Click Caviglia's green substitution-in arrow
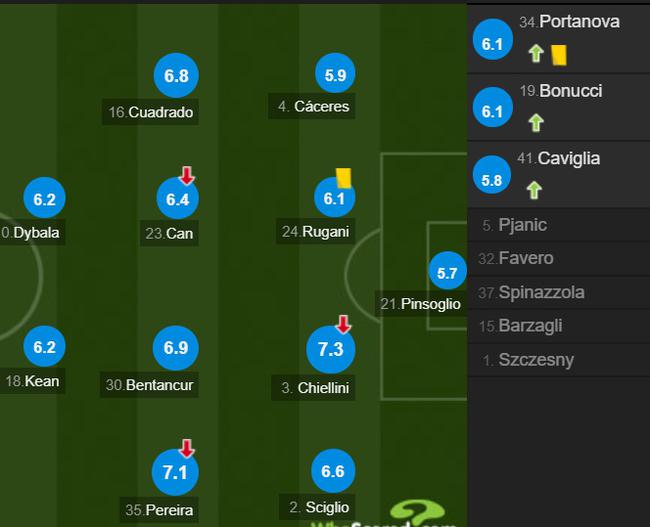This screenshot has width=650, height=527. [534, 190]
